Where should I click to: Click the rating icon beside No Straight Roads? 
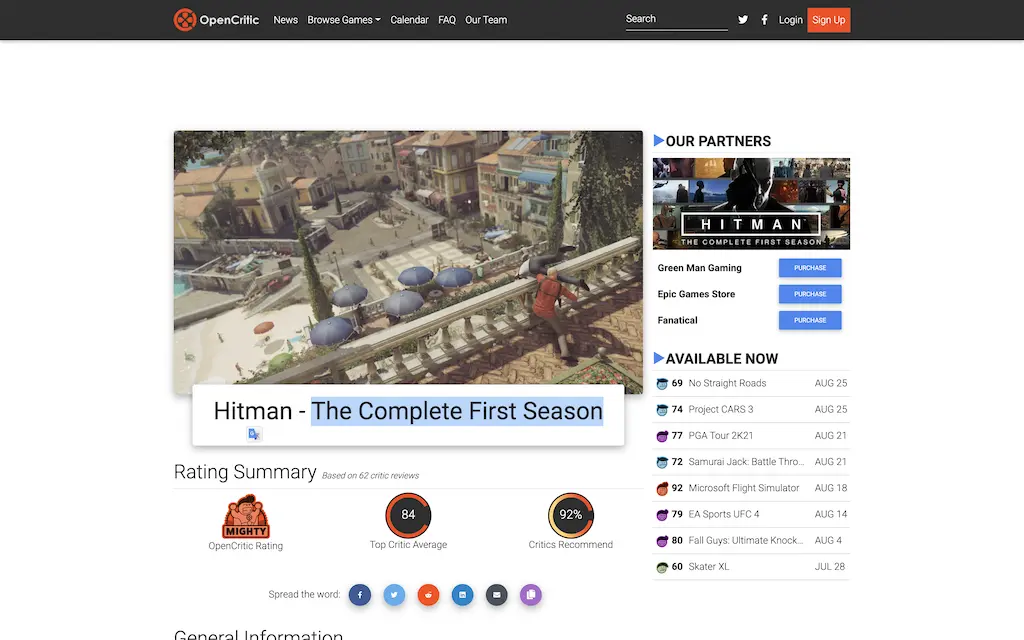pos(662,384)
